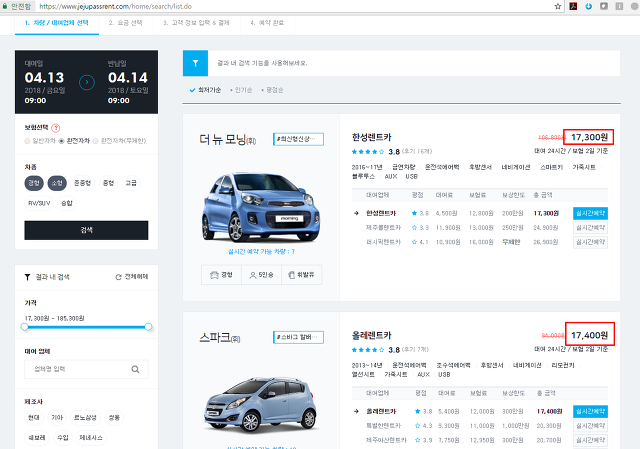Click the 업체명 입력 field

86,369
